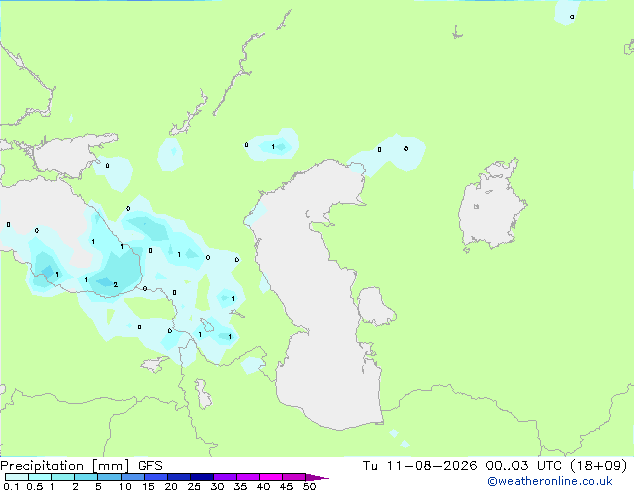Click the 0.5–1 mm legend color band
Image resolution: width=634 pixels, height=490 pixels.
40,477
